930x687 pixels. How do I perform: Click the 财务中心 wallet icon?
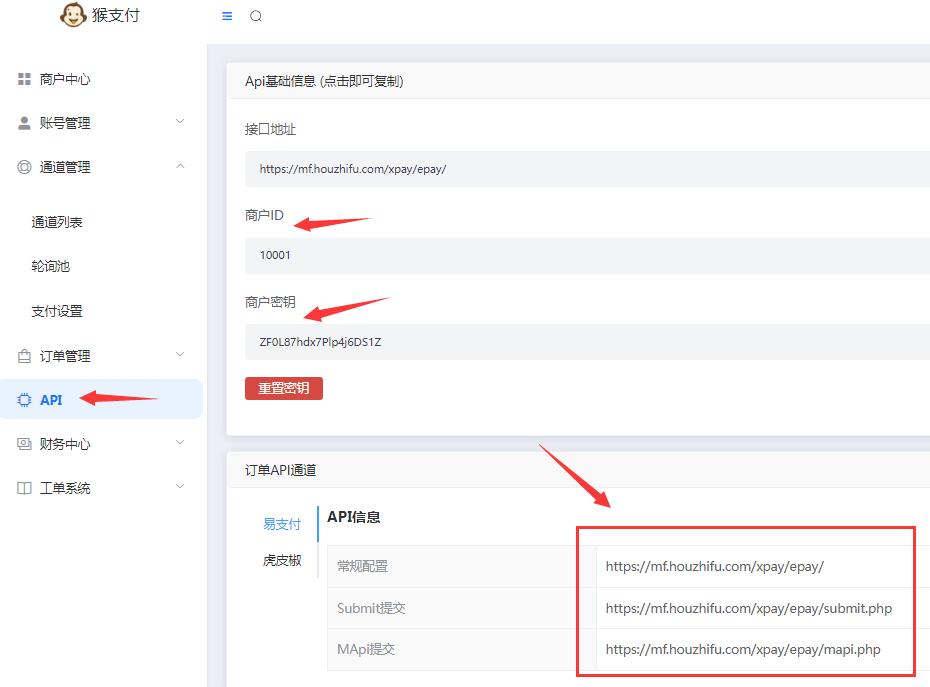(x=24, y=444)
